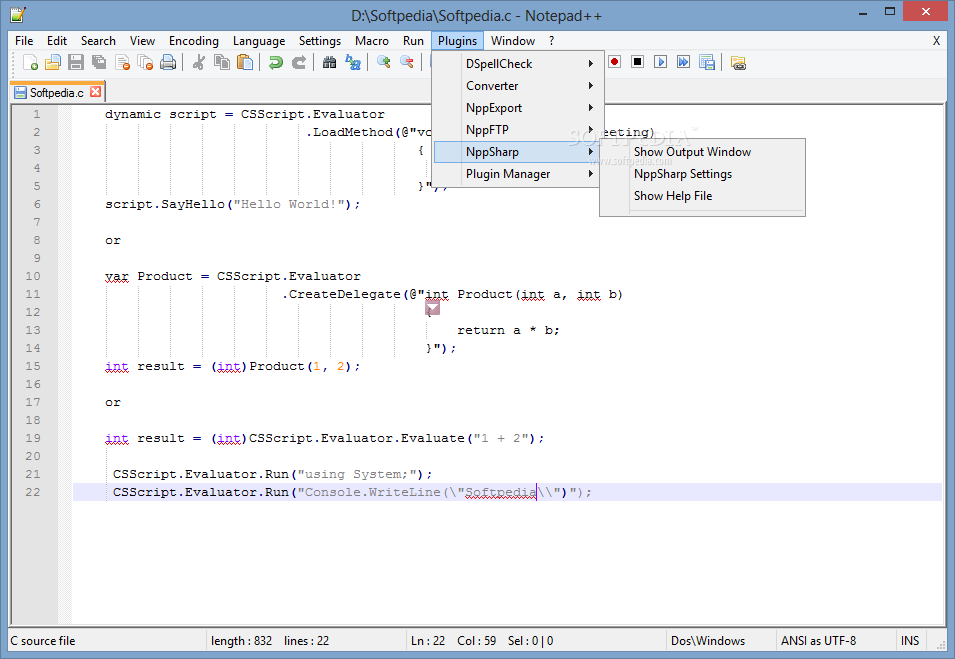Click the Zoom Out magnifier icon
The height and width of the screenshot is (659, 955).
[x=407, y=62]
